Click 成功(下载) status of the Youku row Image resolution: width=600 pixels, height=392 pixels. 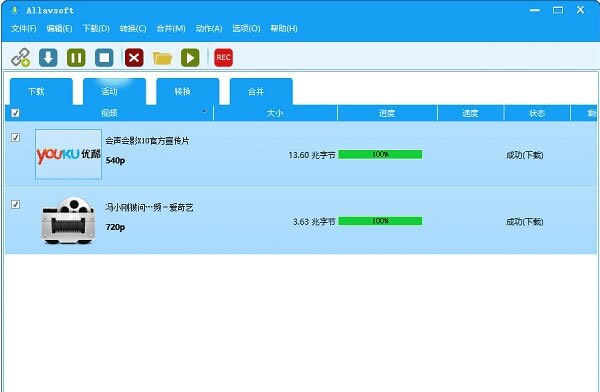coord(525,155)
